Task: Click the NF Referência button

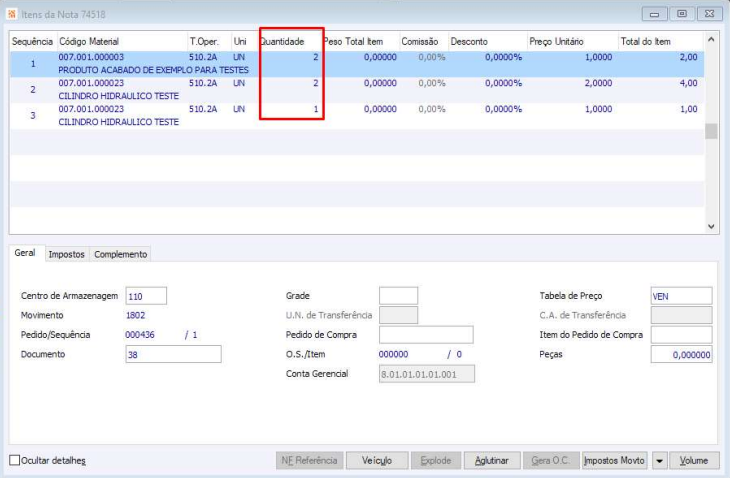Action: [x=309, y=461]
